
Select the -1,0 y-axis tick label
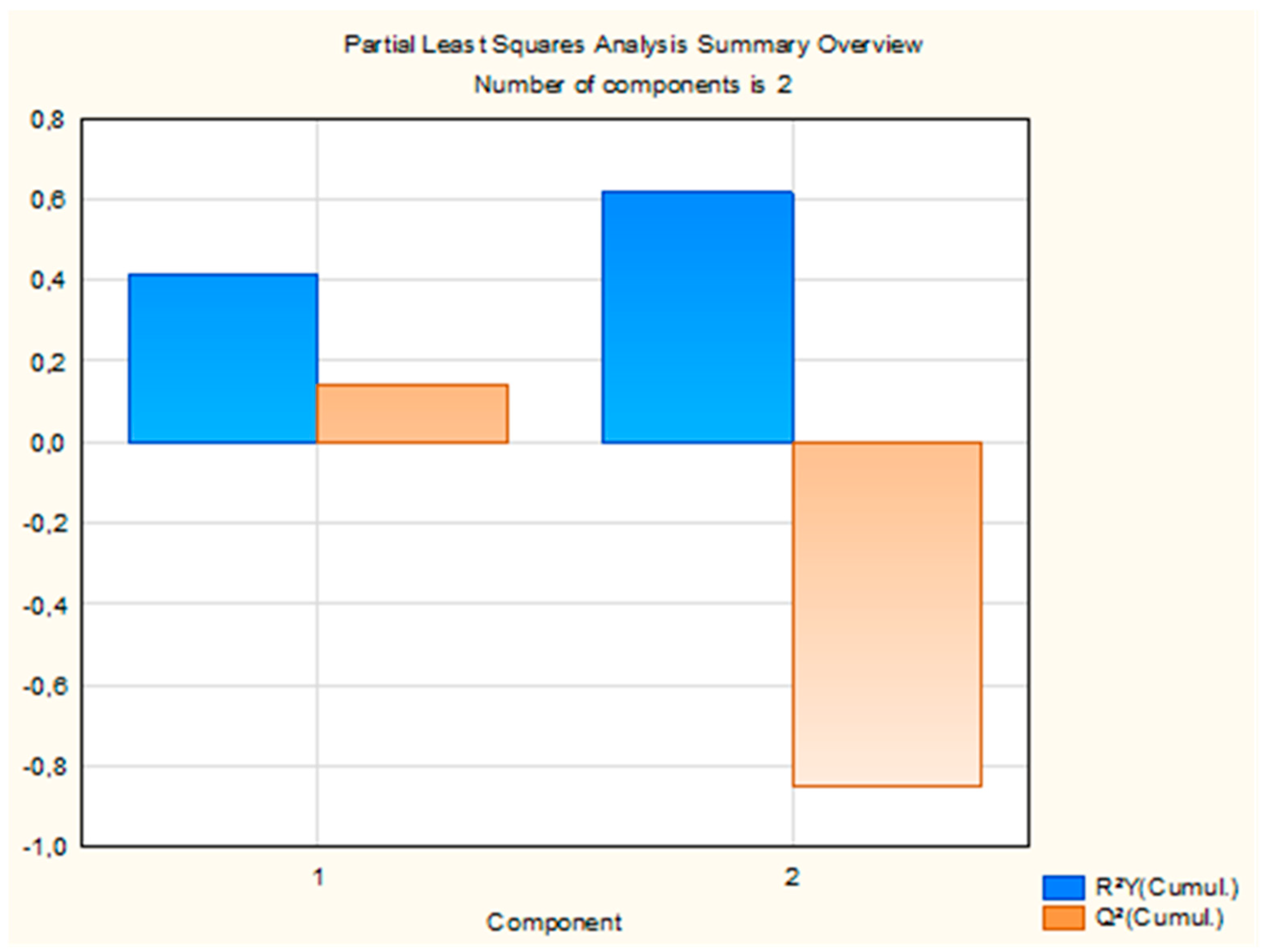pos(45,847)
